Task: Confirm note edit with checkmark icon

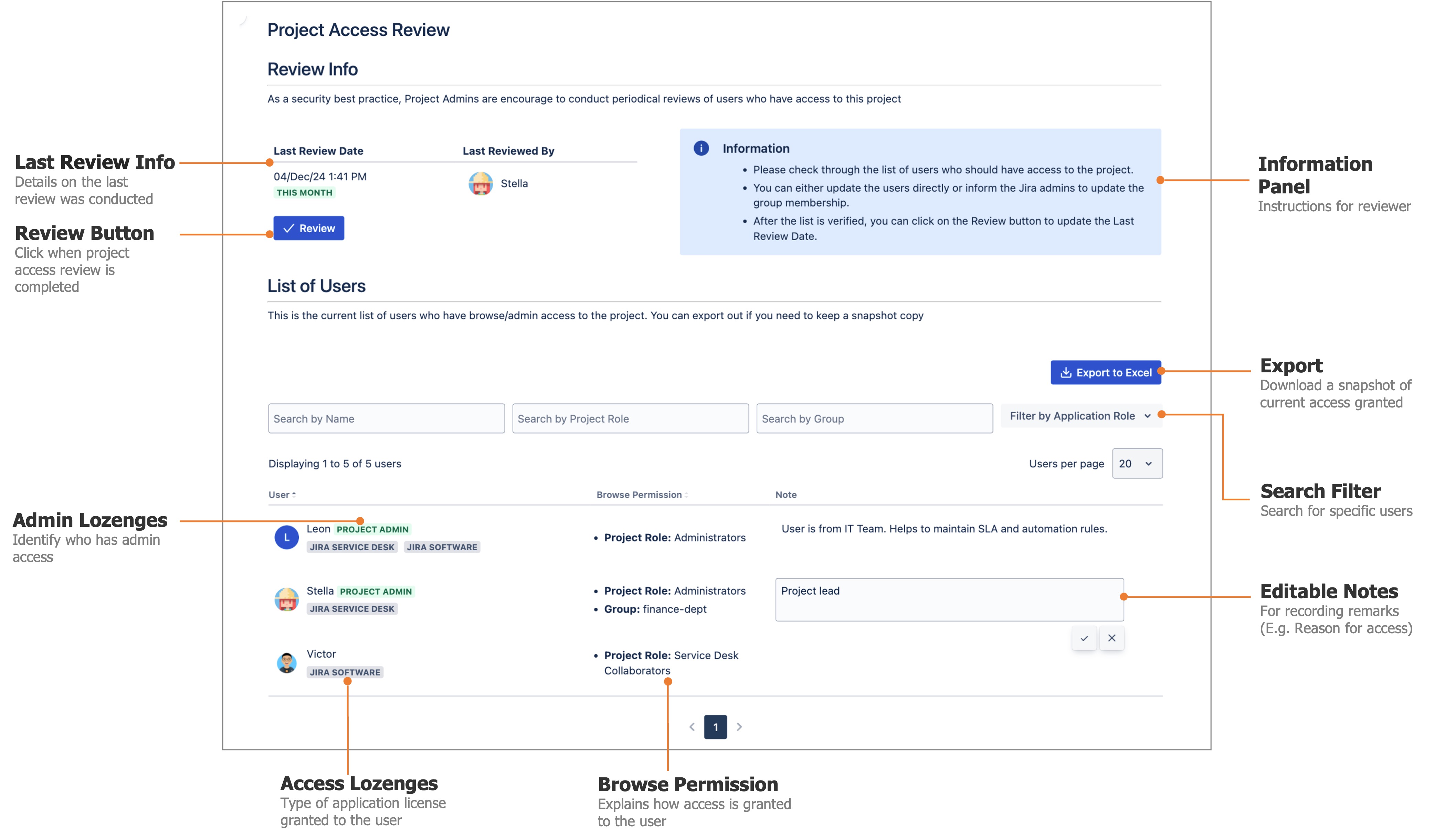Action: tap(1084, 638)
